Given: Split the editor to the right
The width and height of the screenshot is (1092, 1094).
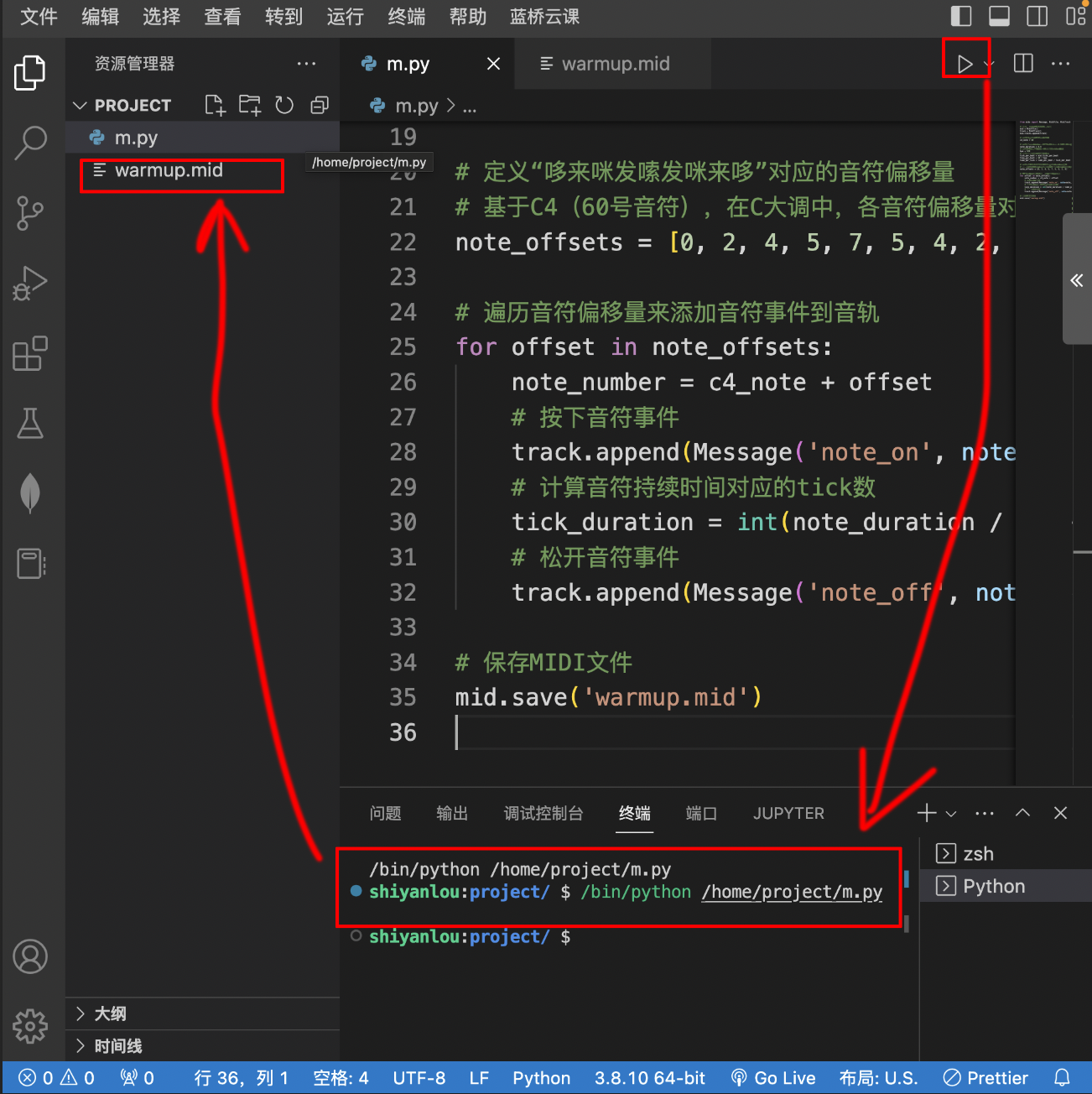Looking at the screenshot, I should click(1023, 64).
